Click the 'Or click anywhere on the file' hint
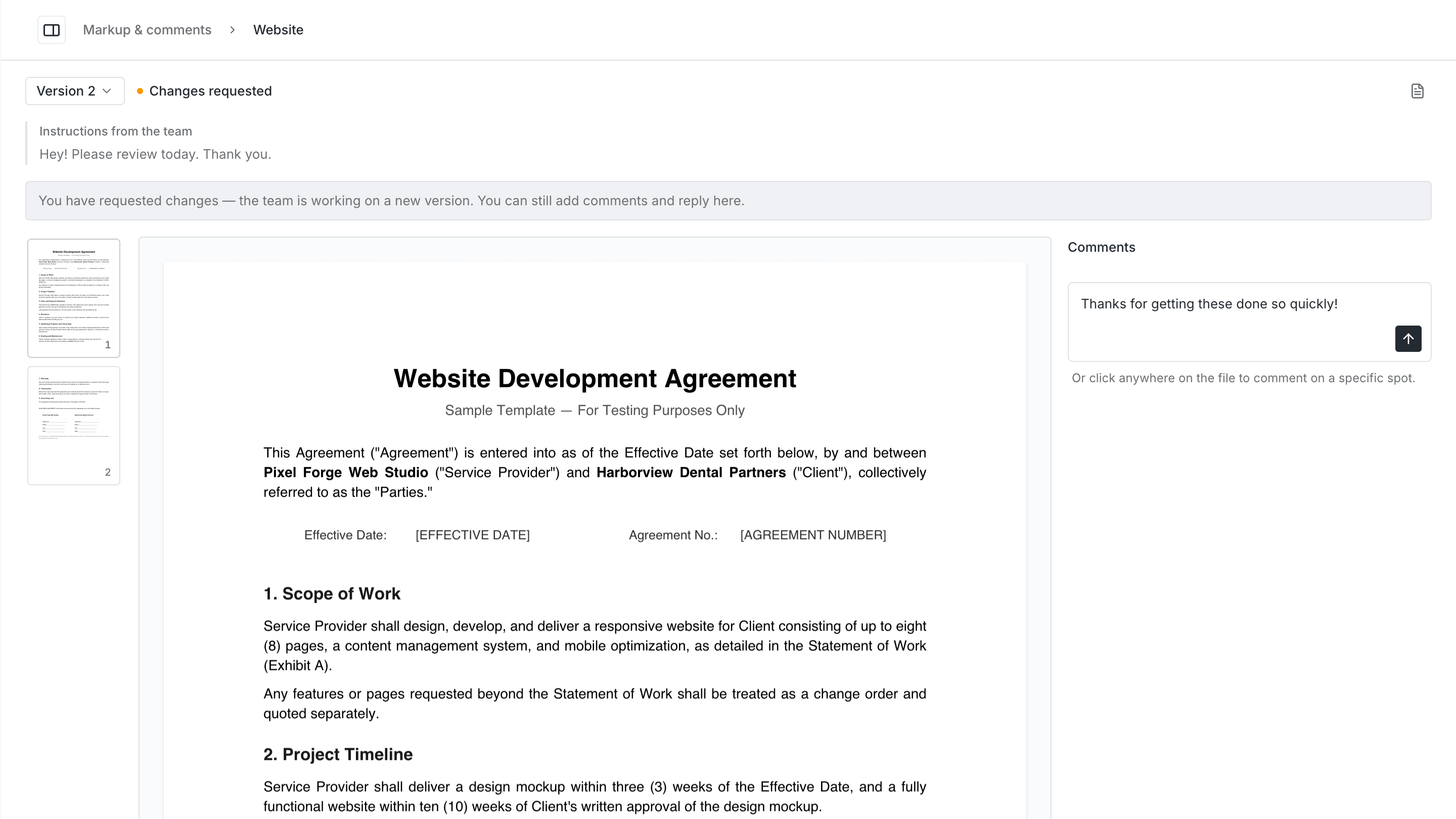1456x819 pixels. coord(1244,378)
